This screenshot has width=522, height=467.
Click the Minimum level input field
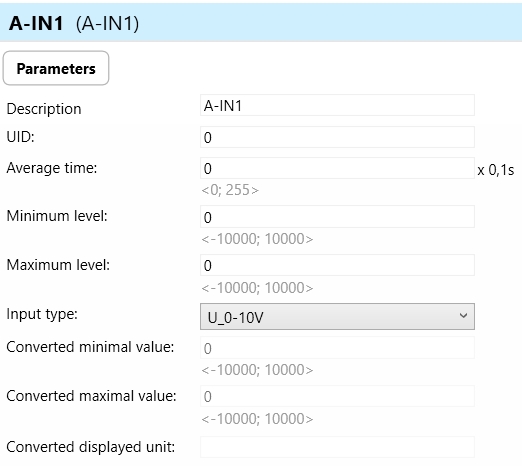pyautogui.click(x=337, y=217)
